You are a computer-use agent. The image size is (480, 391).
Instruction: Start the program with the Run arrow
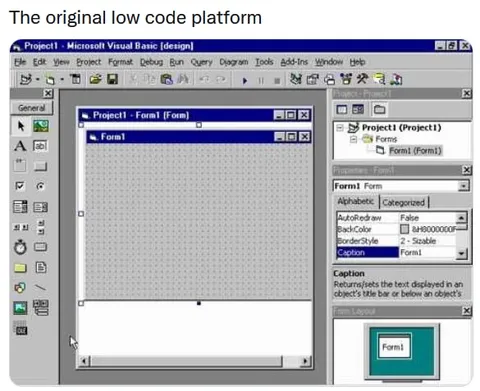(245, 80)
